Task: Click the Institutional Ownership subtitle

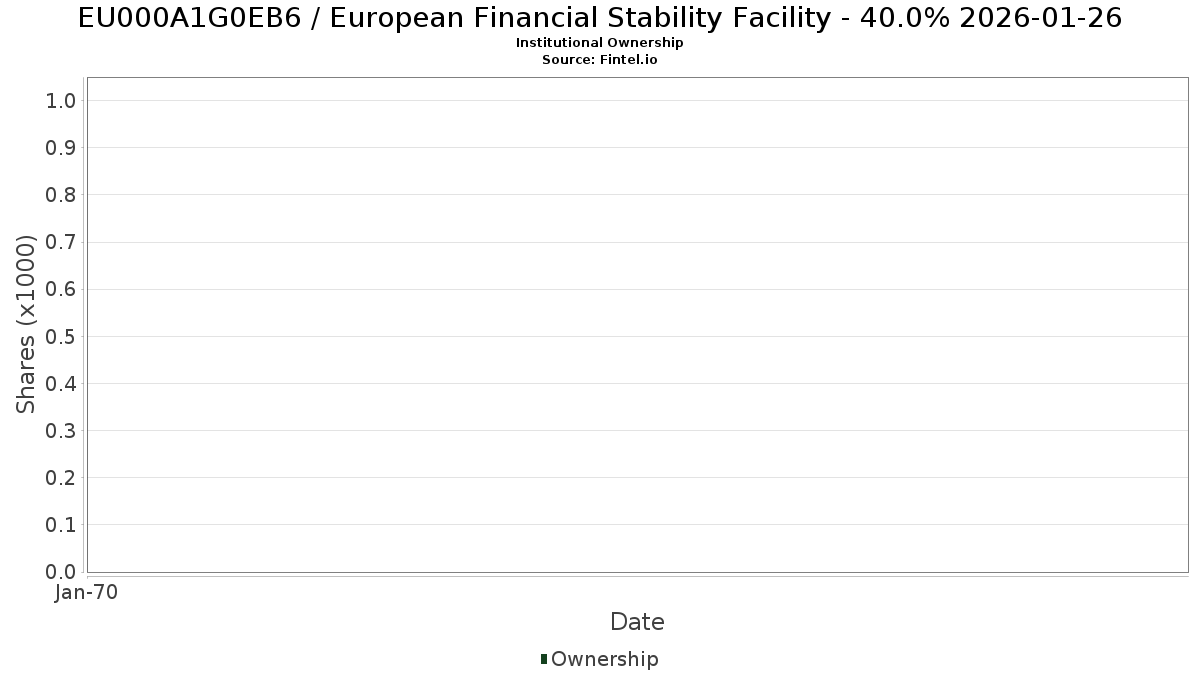Action: pos(600,43)
